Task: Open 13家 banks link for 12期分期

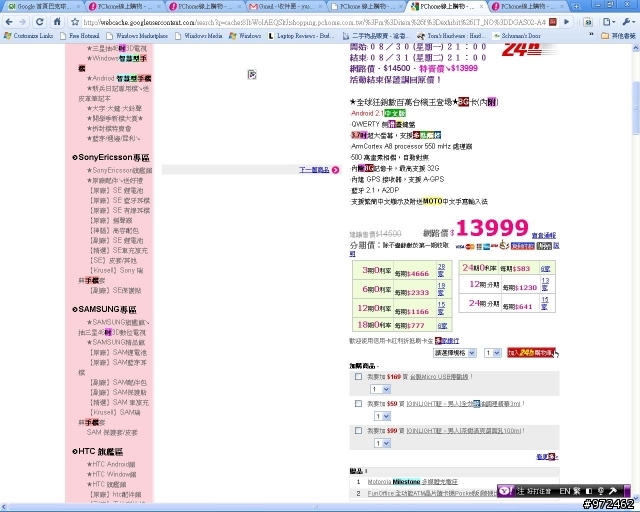Action: (x=545, y=284)
